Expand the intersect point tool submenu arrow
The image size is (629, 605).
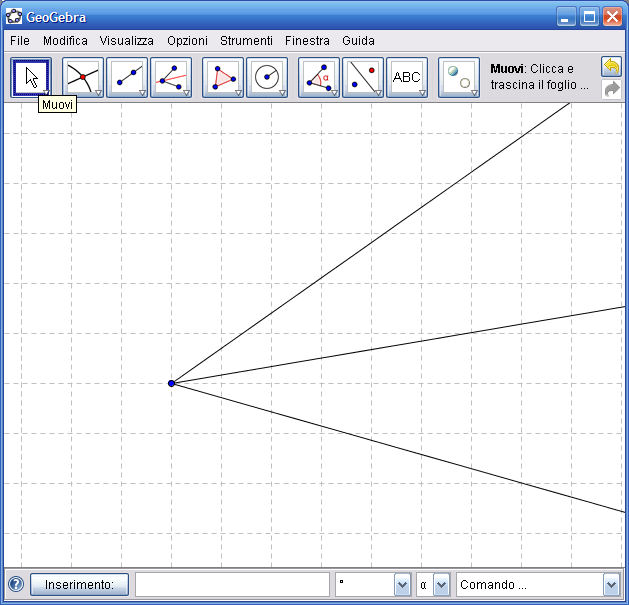pyautogui.click(x=98, y=93)
